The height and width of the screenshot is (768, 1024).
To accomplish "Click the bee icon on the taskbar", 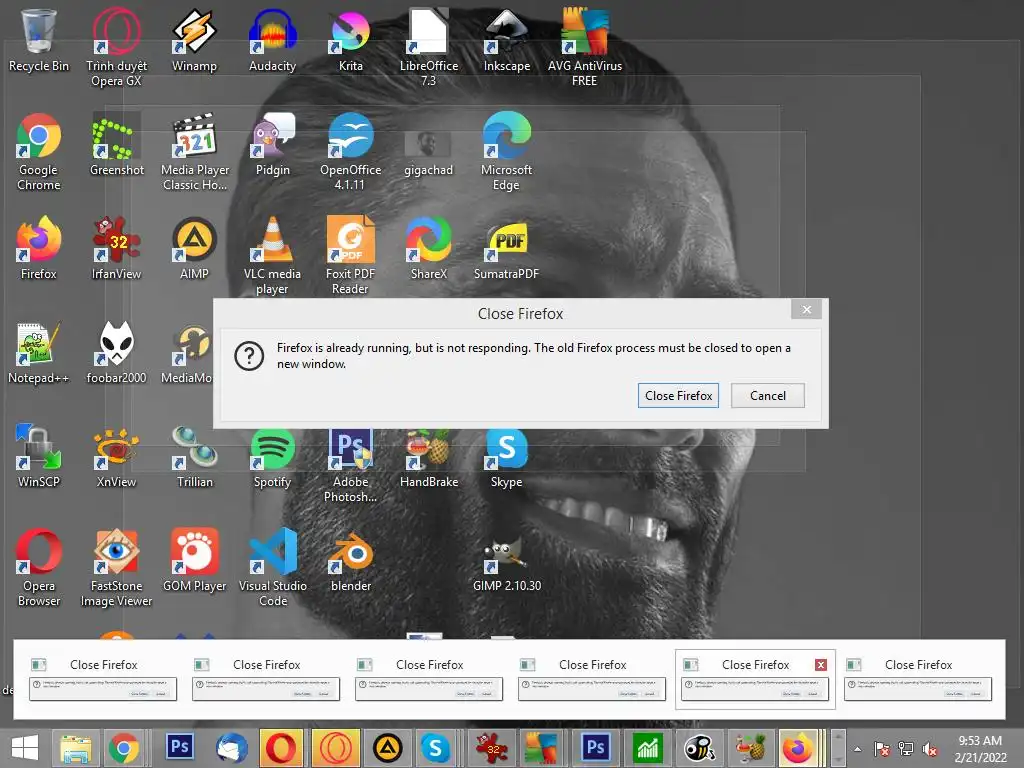I will tap(699, 748).
